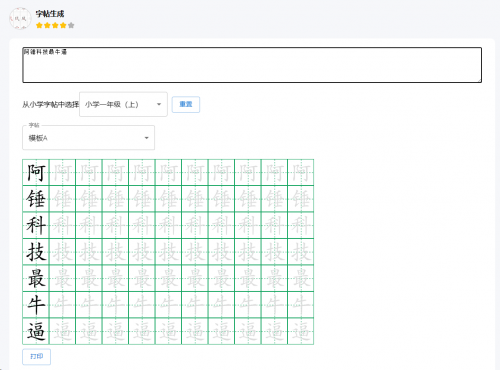Click the arrow of the grade dropdown
Screen dimensions: 500x370
pyautogui.click(x=159, y=104)
